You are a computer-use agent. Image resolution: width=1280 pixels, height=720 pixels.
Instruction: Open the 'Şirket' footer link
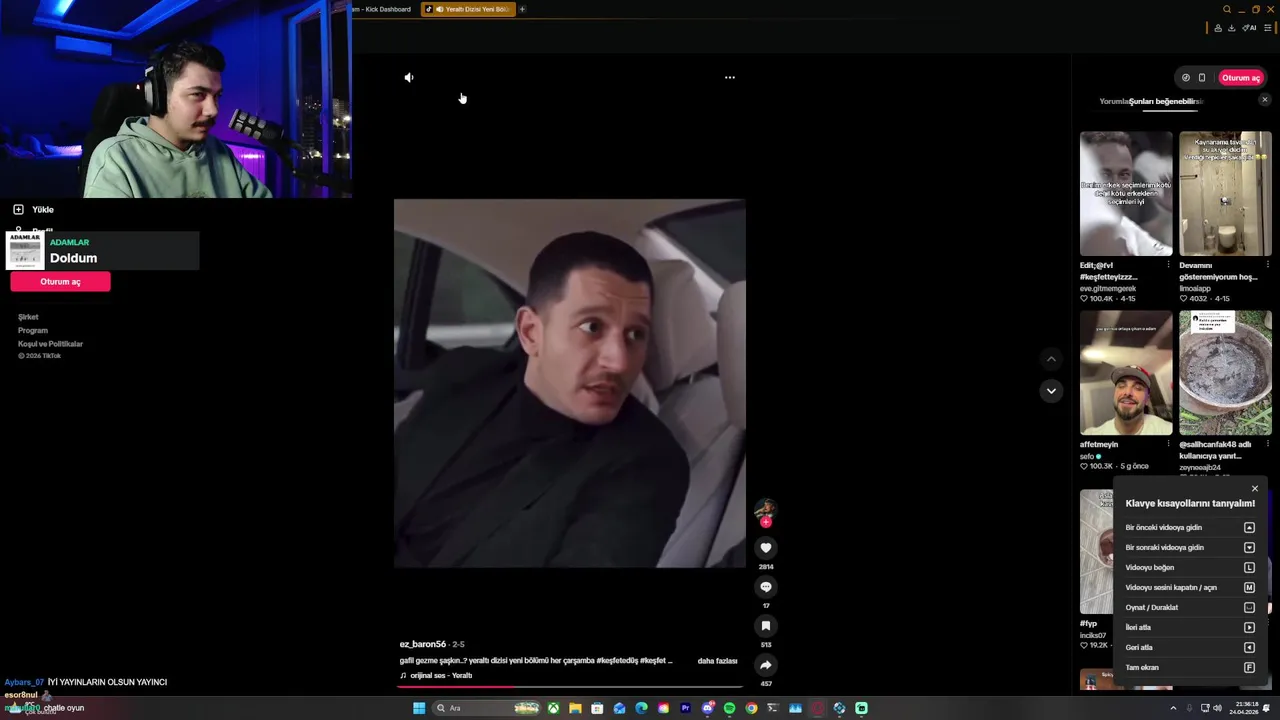point(28,317)
